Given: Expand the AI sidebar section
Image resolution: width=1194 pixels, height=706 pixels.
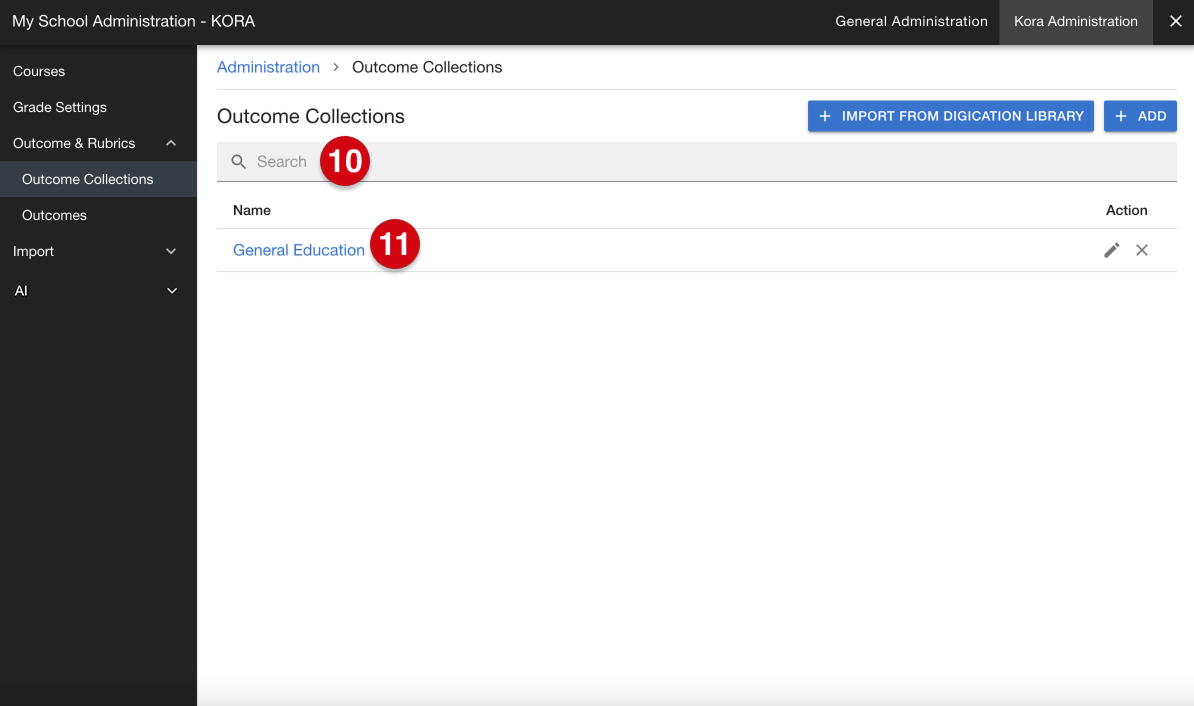Looking at the screenshot, I should 171,291.
